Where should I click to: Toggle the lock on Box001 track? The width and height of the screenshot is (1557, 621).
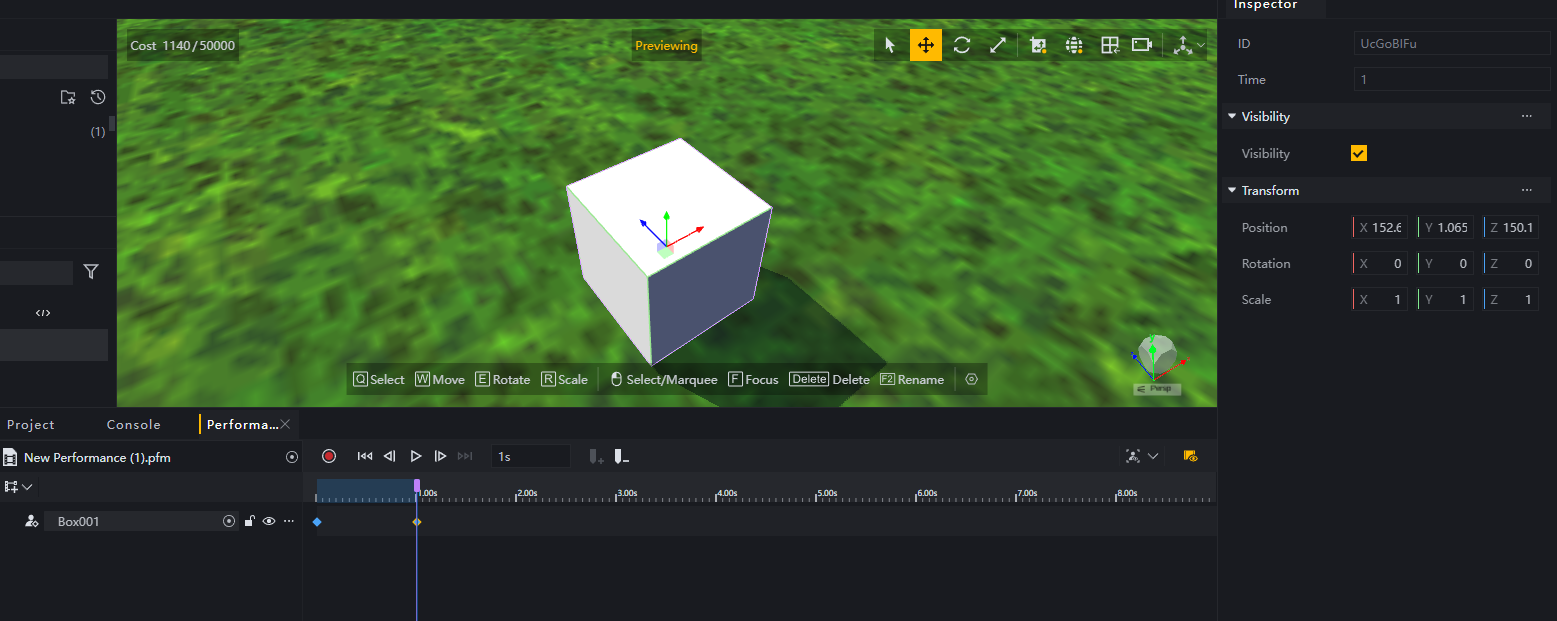(250, 521)
